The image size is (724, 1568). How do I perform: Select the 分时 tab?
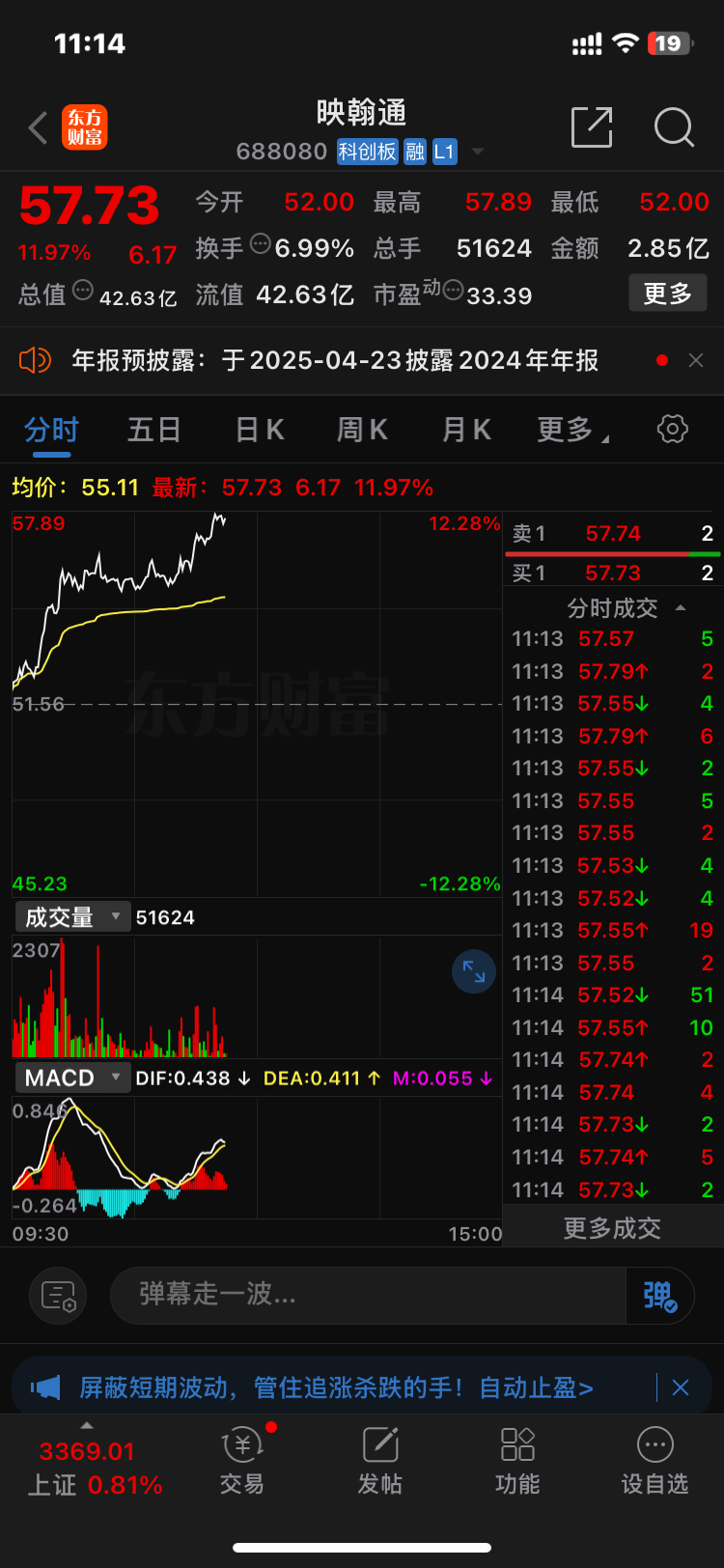pyautogui.click(x=52, y=430)
